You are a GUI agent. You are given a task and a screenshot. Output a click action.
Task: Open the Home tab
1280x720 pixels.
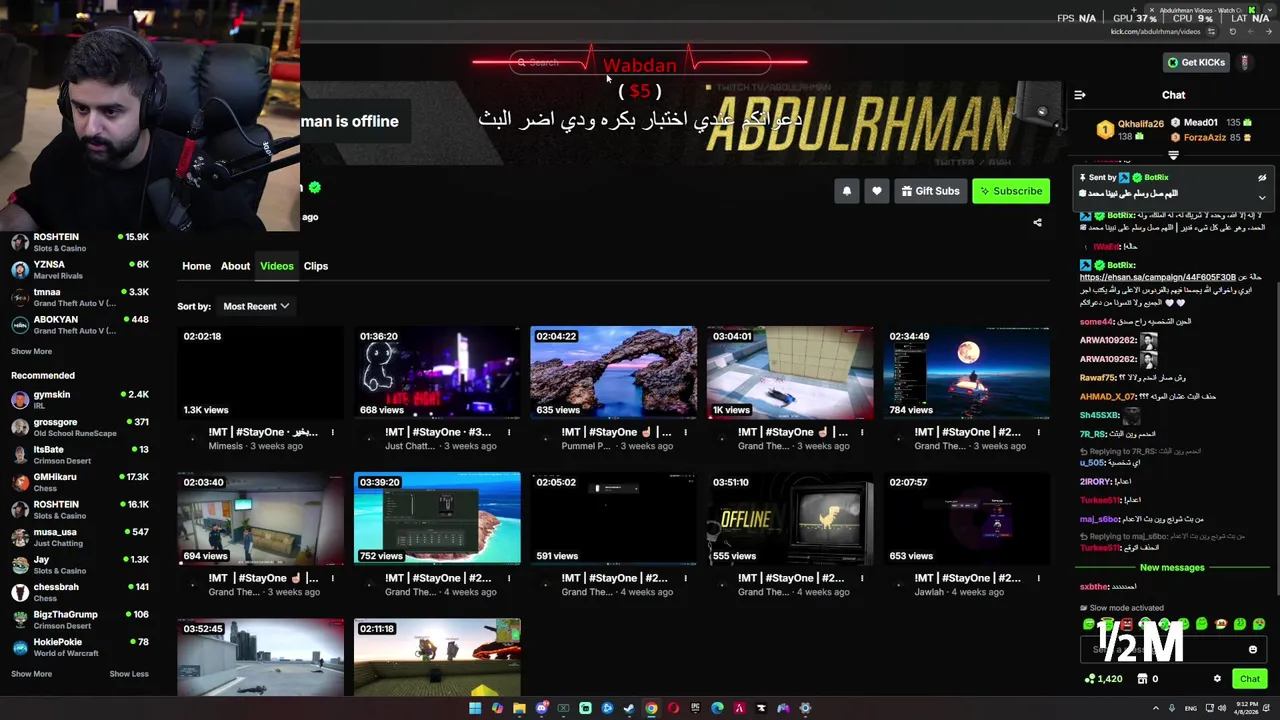tap(196, 266)
